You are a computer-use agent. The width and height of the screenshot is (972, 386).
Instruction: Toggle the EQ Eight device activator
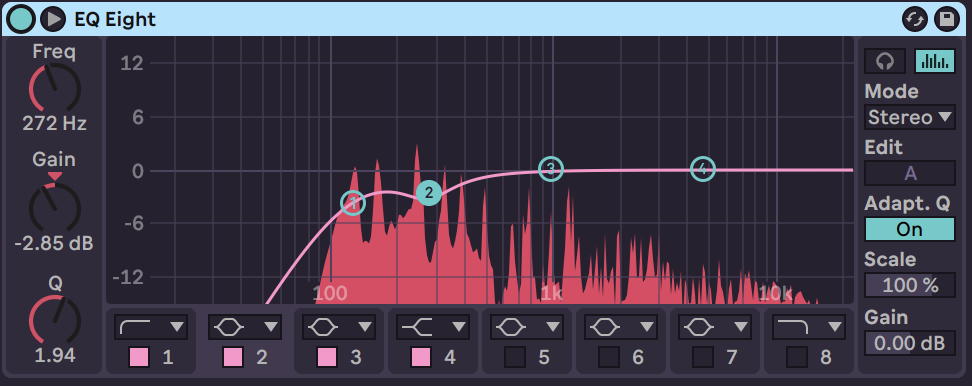coord(22,19)
